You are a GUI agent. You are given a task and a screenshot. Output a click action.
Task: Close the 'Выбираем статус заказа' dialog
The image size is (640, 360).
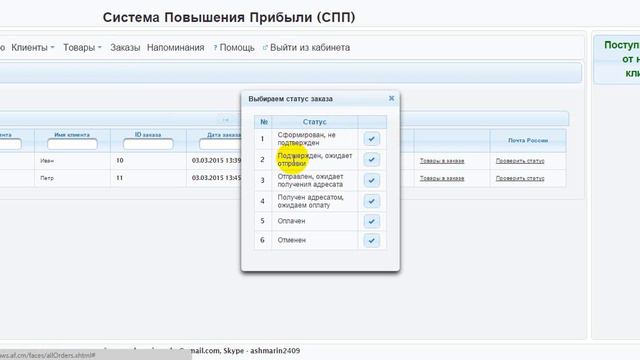pos(391,98)
